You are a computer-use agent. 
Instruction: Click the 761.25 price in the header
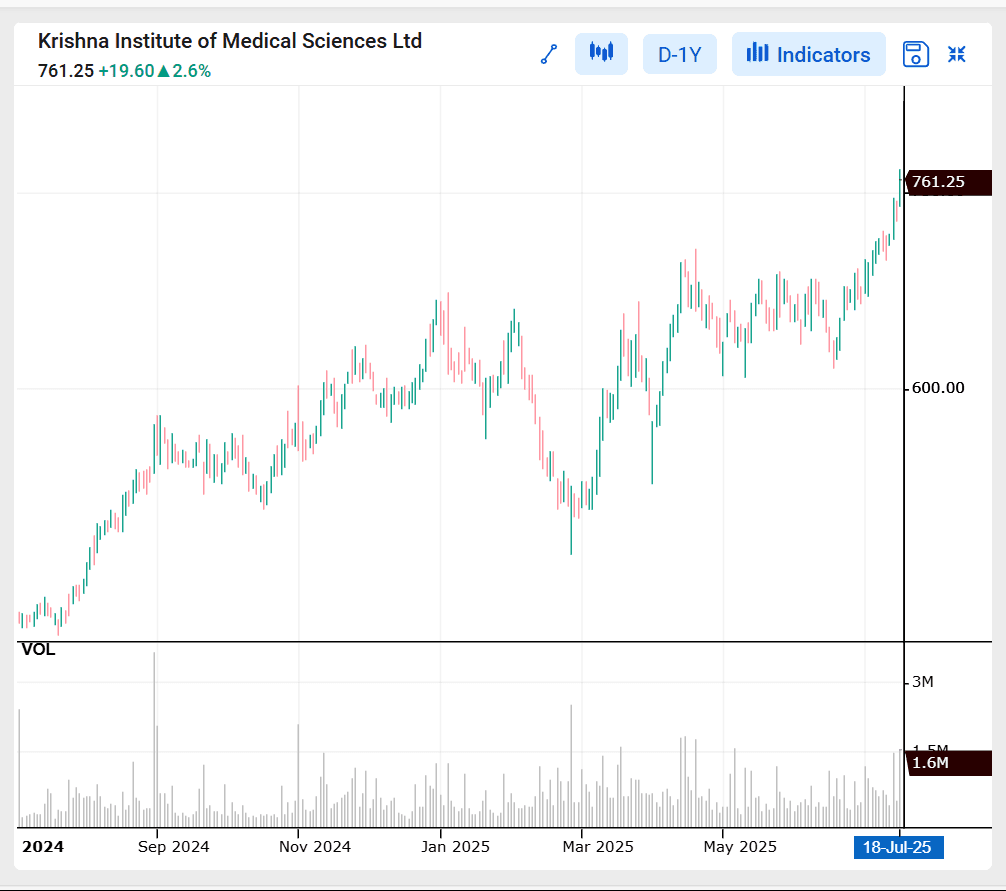pos(66,71)
